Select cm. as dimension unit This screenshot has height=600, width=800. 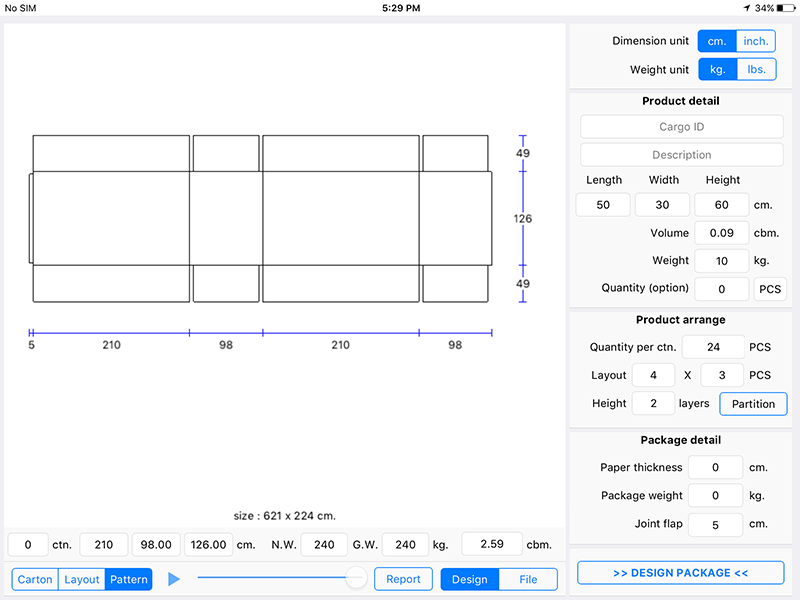click(717, 41)
